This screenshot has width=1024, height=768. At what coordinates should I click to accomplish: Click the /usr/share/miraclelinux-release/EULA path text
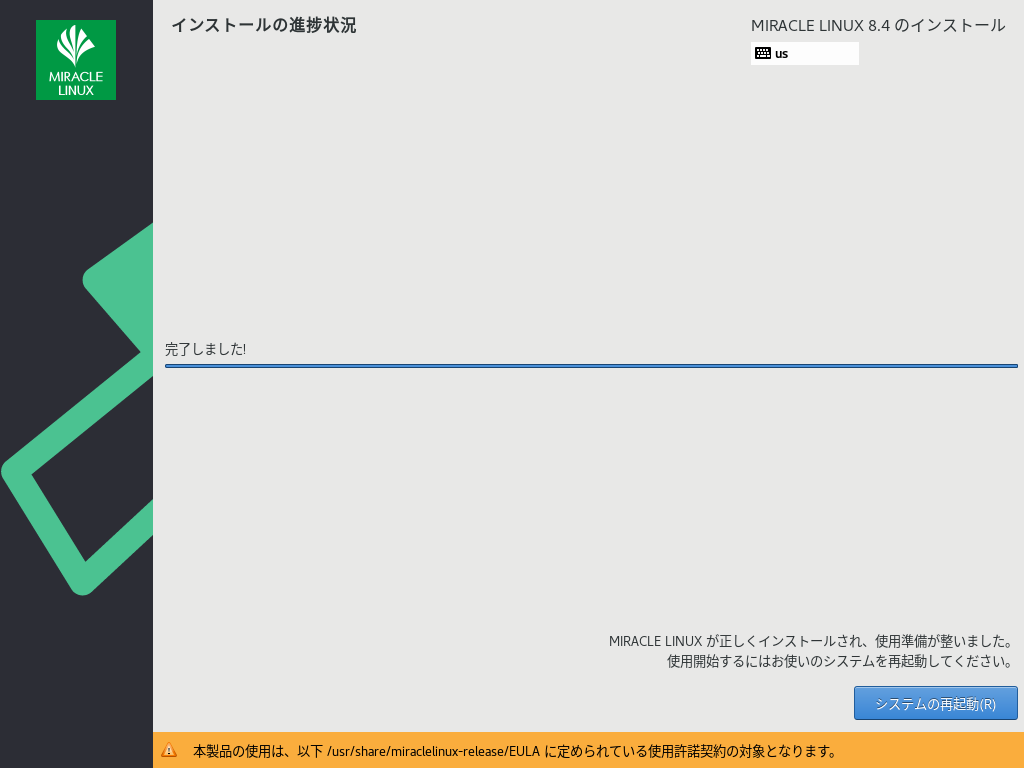click(x=433, y=750)
